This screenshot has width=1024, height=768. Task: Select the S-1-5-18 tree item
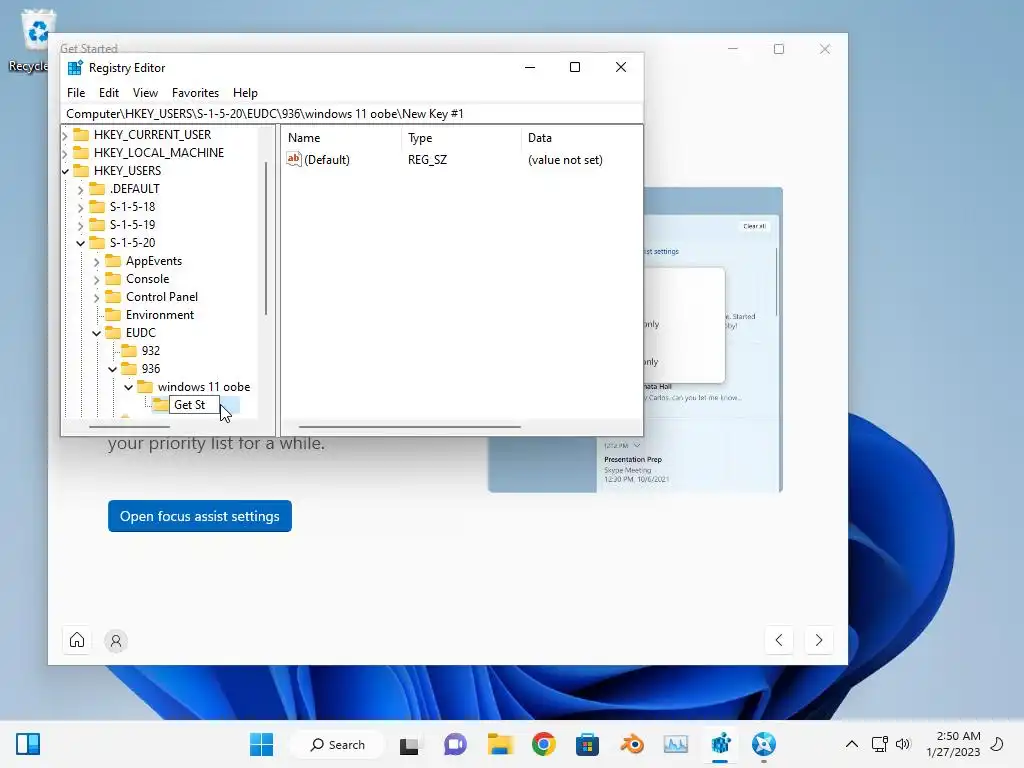point(132,206)
